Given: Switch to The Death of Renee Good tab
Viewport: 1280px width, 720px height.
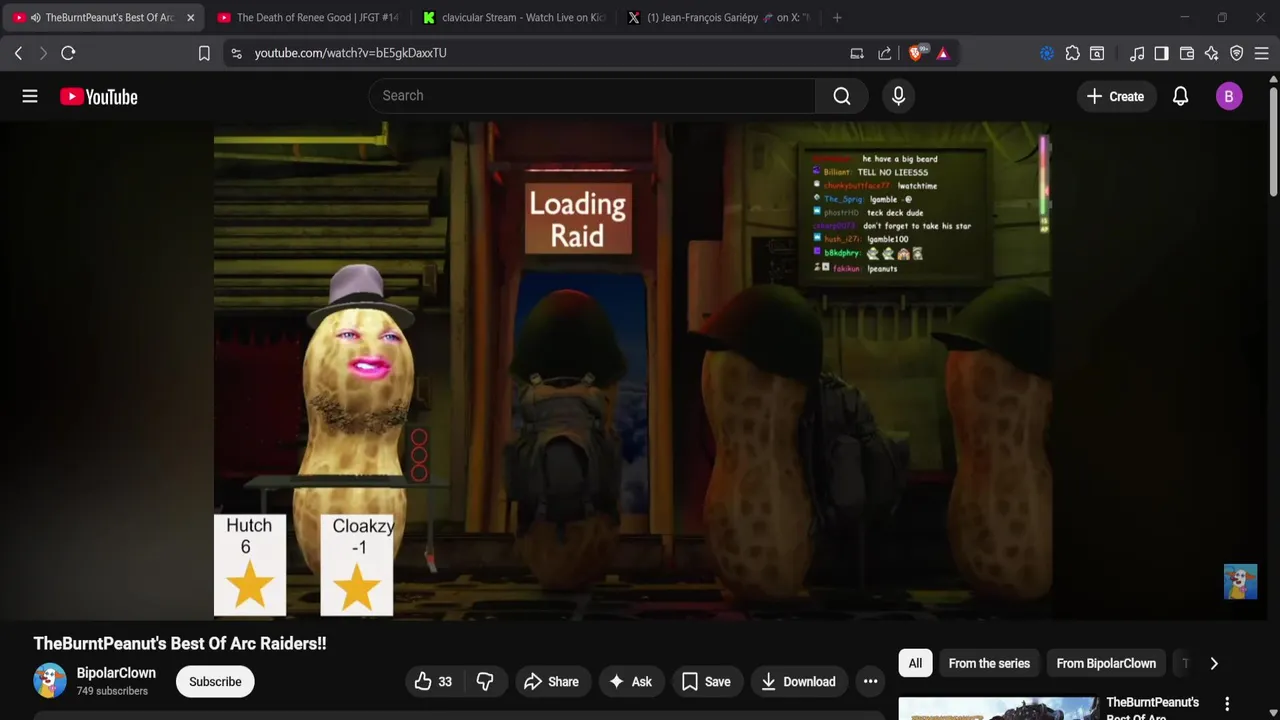Looking at the screenshot, I should [x=308, y=17].
